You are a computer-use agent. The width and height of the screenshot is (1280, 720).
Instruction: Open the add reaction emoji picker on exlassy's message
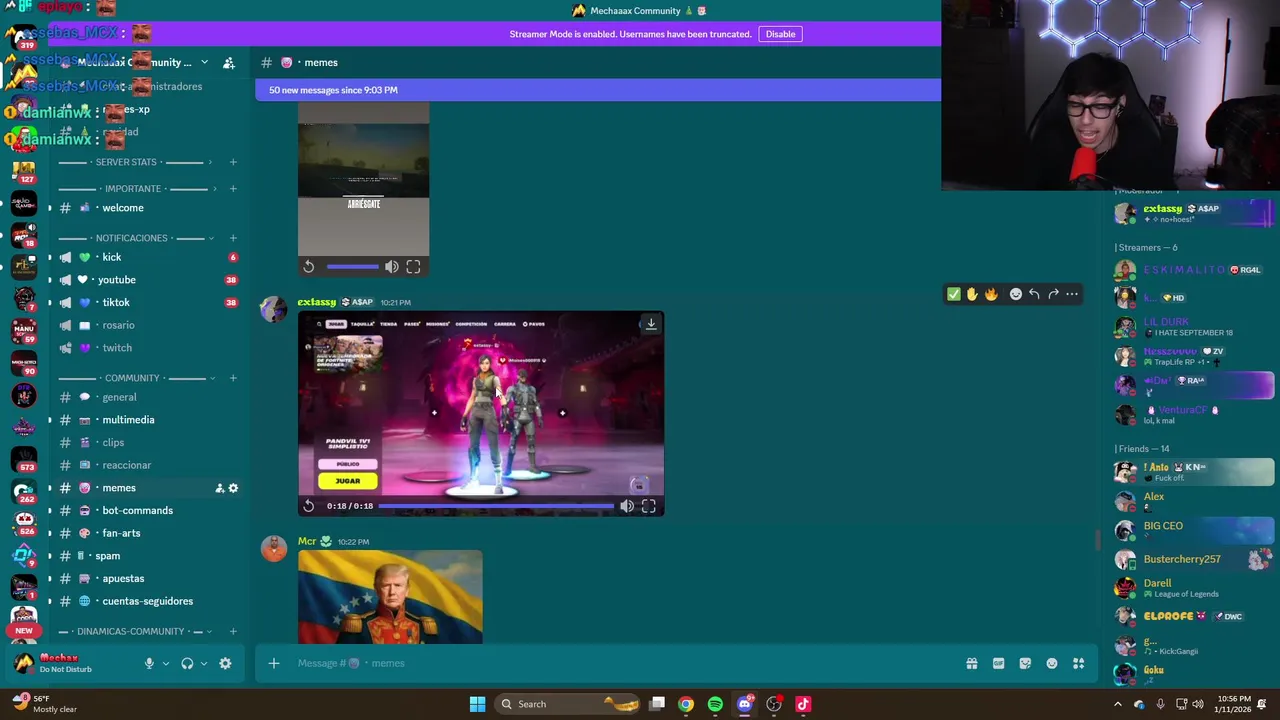click(x=1016, y=294)
